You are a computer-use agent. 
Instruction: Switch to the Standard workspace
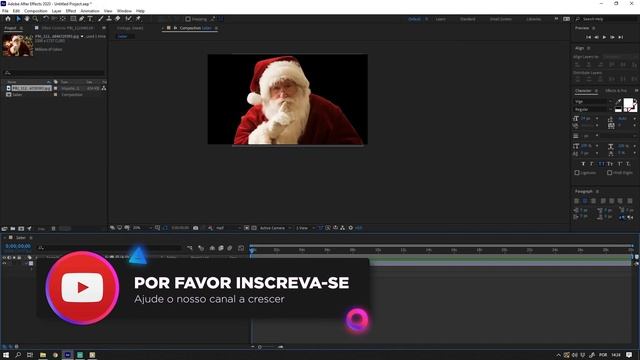pos(467,19)
